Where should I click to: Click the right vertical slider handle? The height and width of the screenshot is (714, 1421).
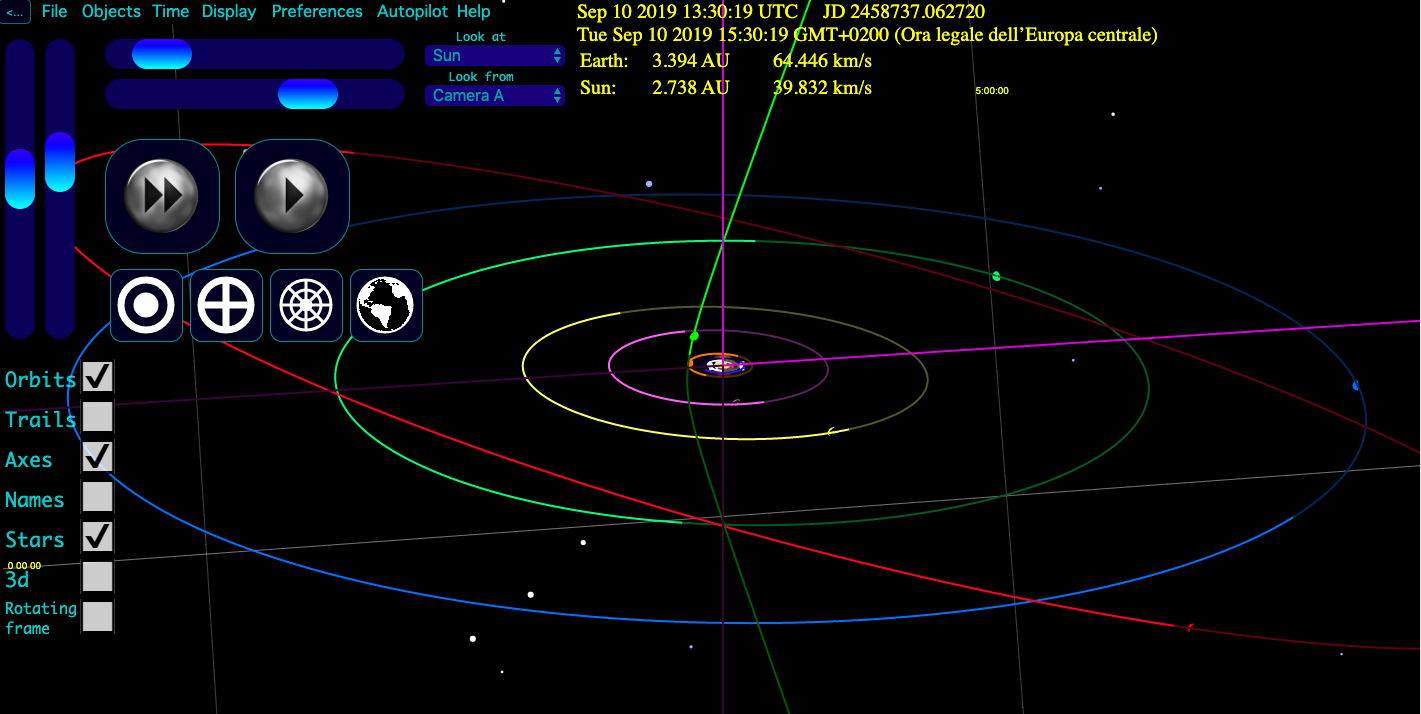point(60,162)
